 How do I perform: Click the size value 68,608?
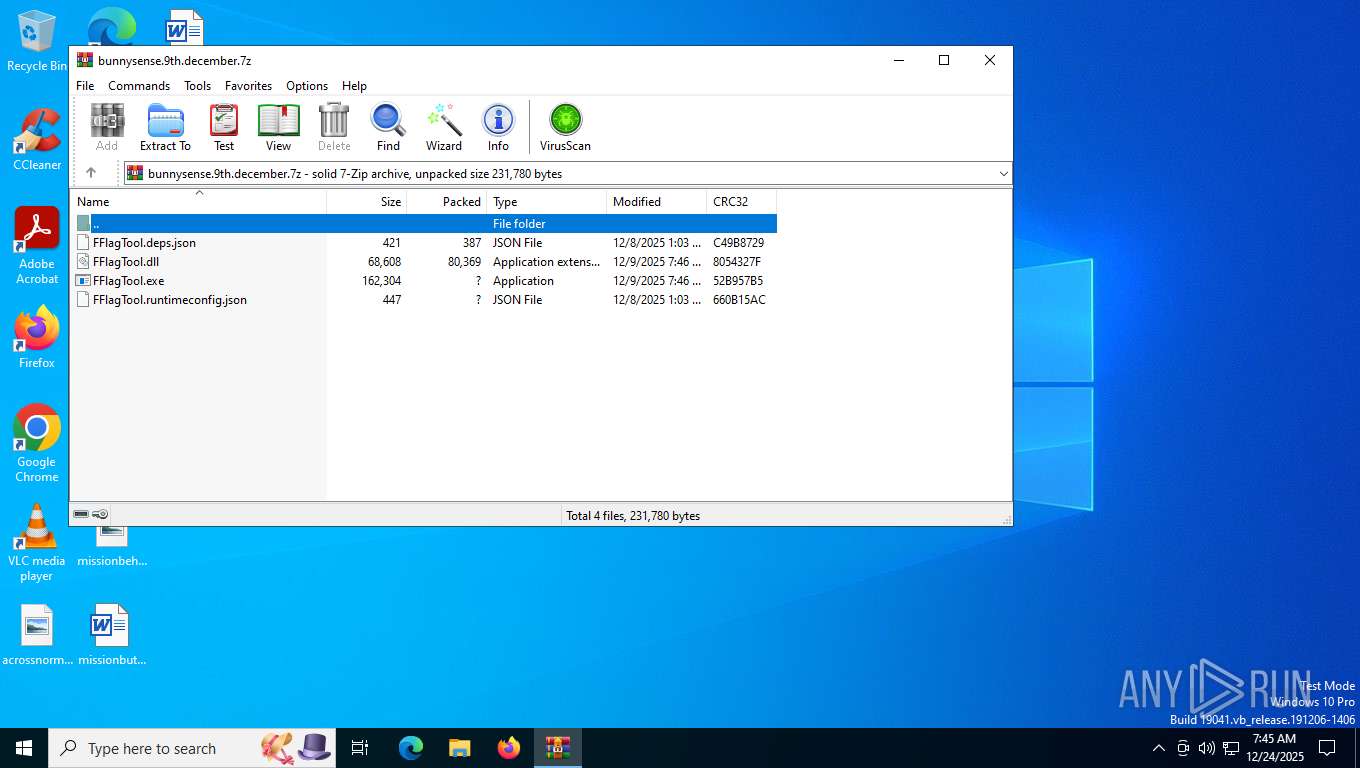384,261
